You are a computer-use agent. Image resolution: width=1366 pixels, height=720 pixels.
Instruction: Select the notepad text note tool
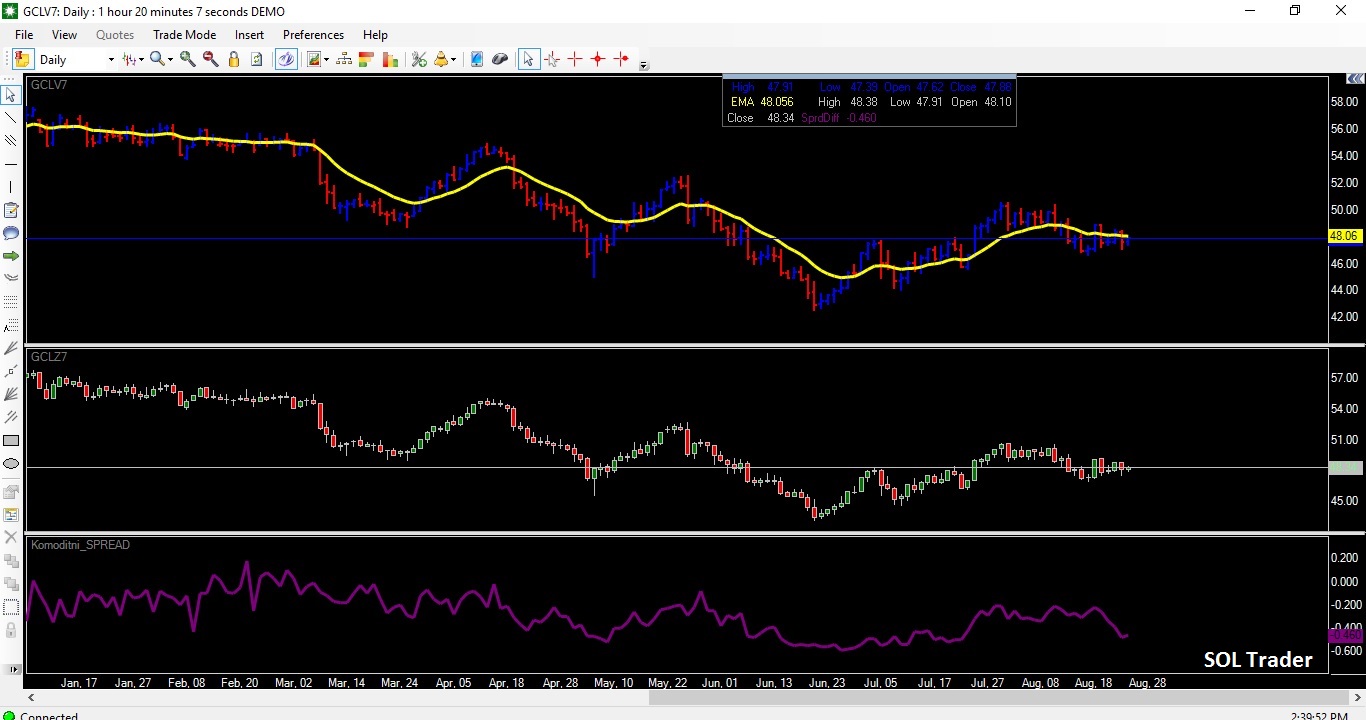click(11, 210)
